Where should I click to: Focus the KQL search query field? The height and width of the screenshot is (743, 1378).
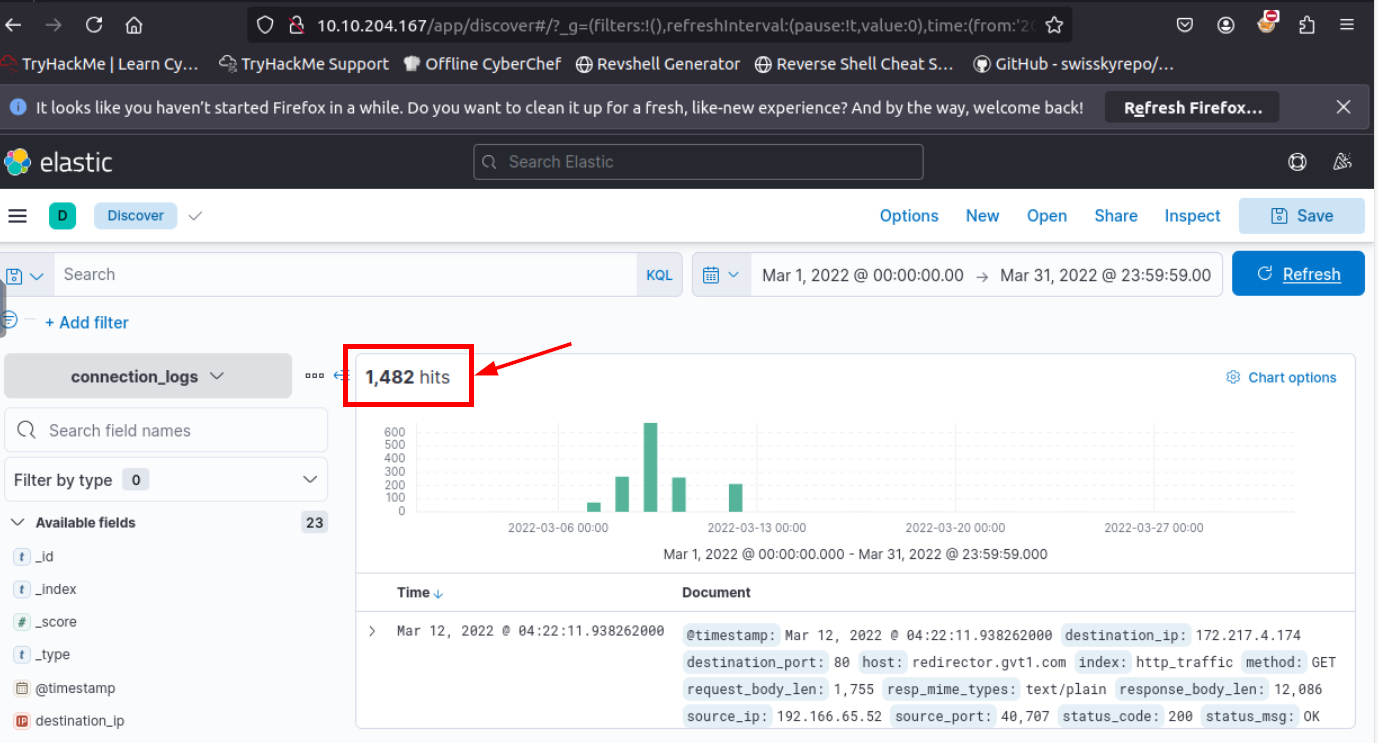click(x=345, y=275)
